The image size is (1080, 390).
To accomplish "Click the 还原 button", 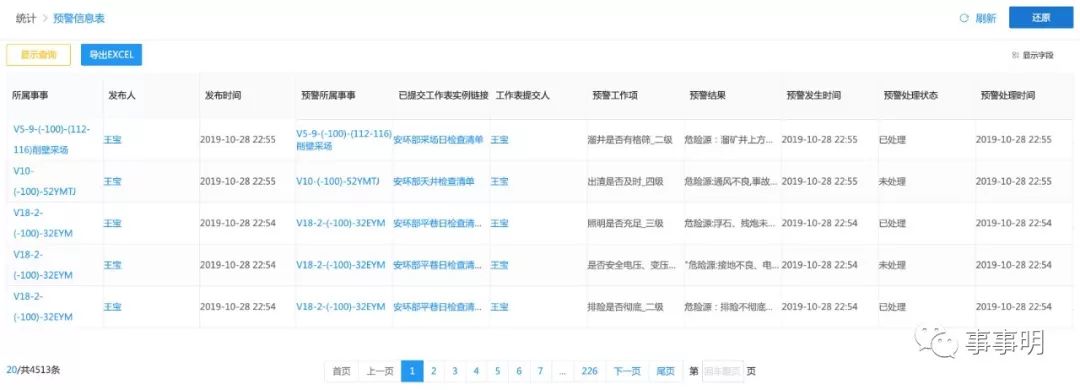I will coord(1041,18).
